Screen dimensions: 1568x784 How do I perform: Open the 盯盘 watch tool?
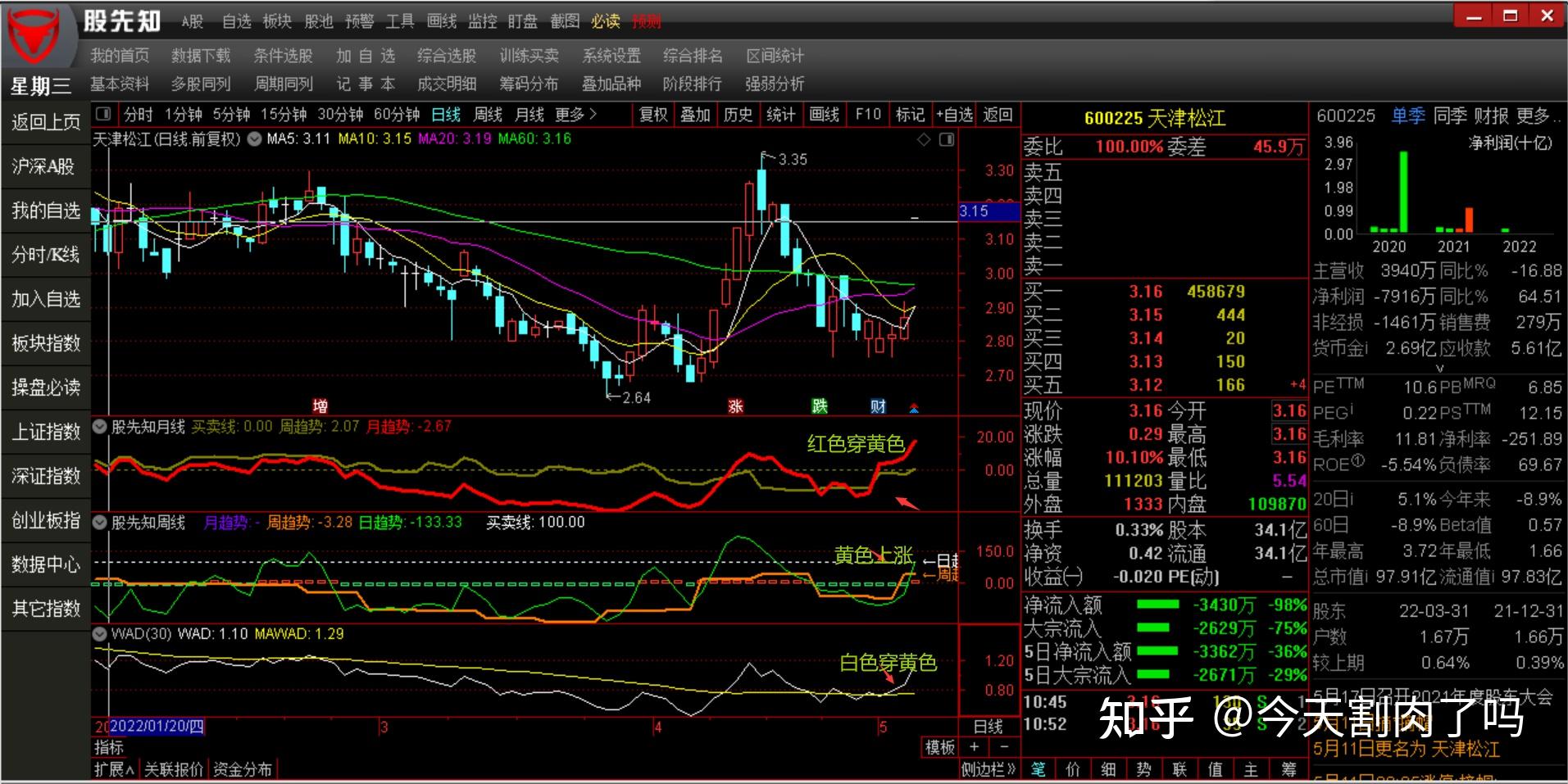(523, 21)
